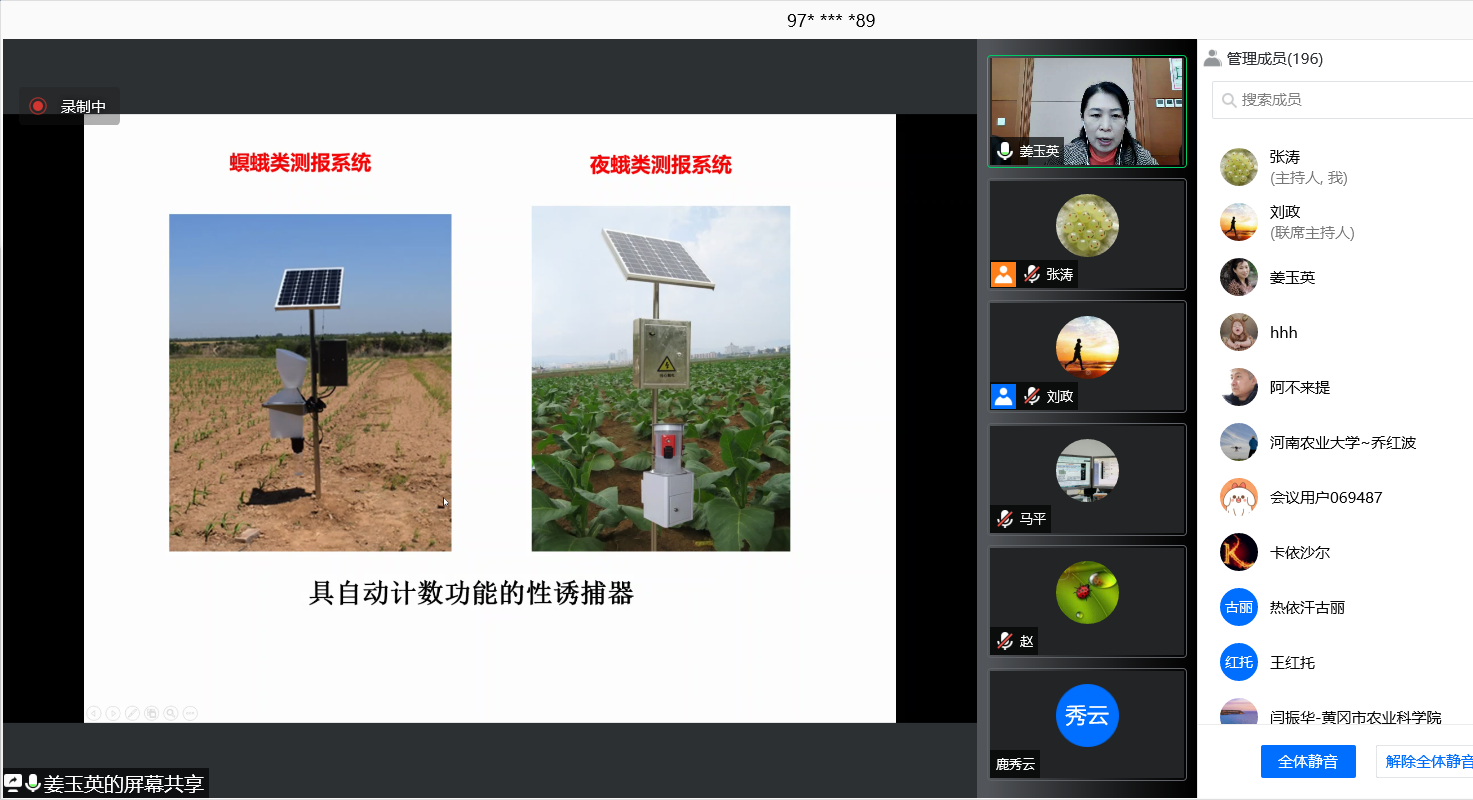This screenshot has height=800, width=1473.
Task: Click the blue 秀云 avatar circle in tile
Action: click(1087, 715)
